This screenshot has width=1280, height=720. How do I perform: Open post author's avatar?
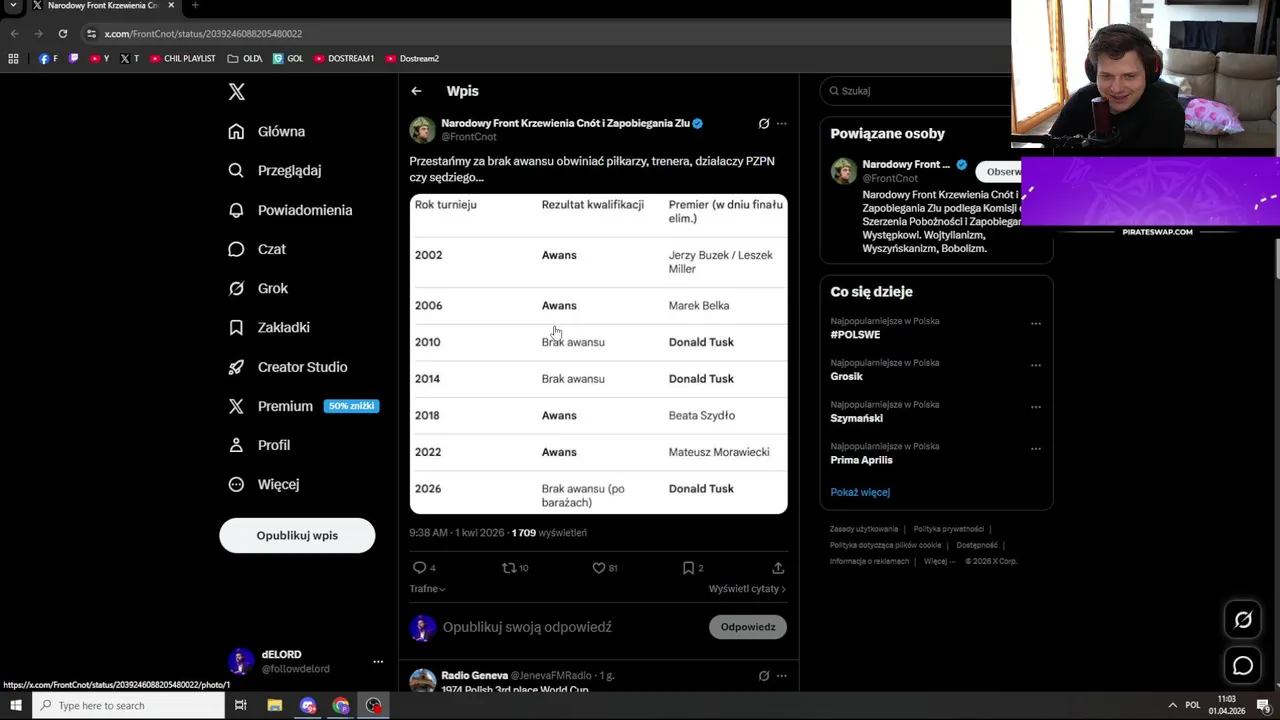click(422, 130)
